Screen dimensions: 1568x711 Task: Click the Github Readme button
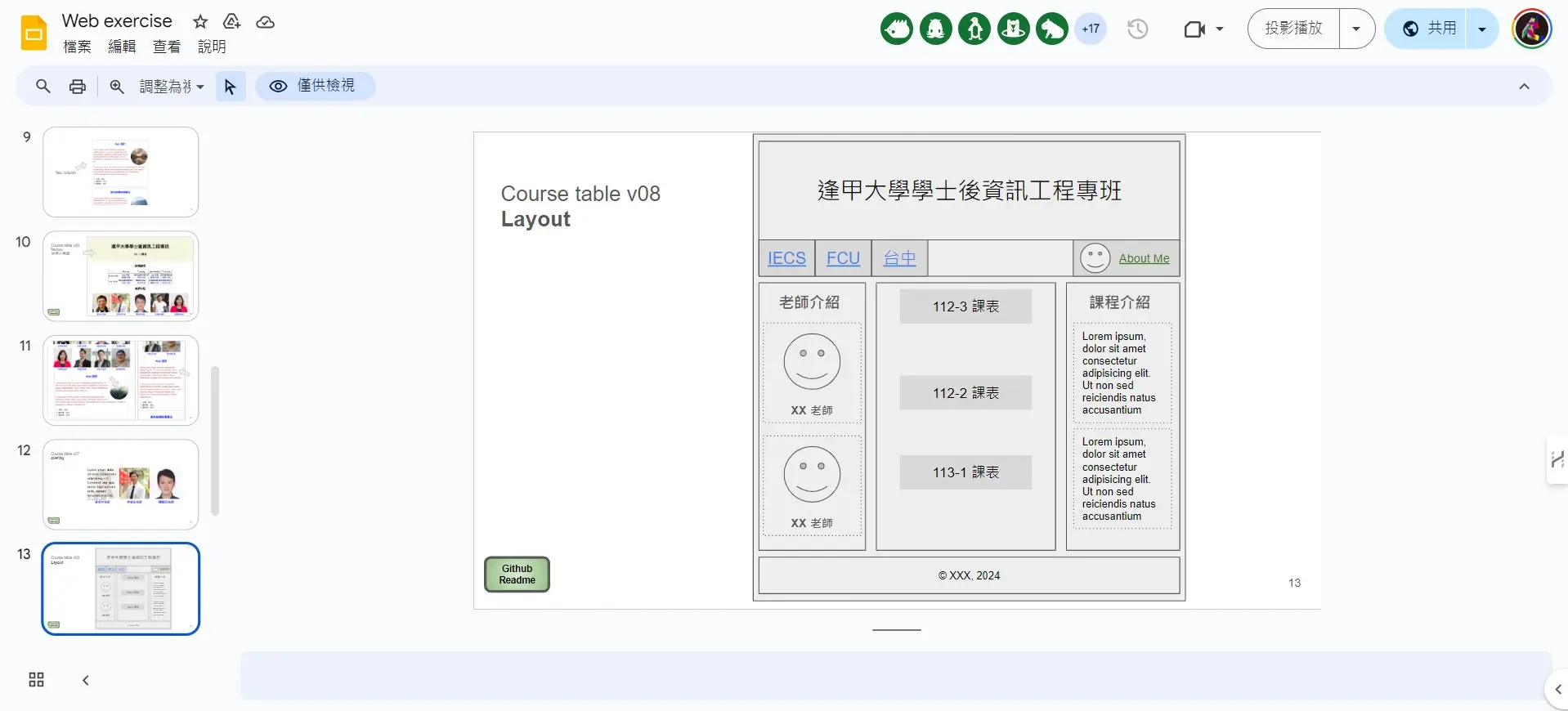pyautogui.click(x=517, y=575)
